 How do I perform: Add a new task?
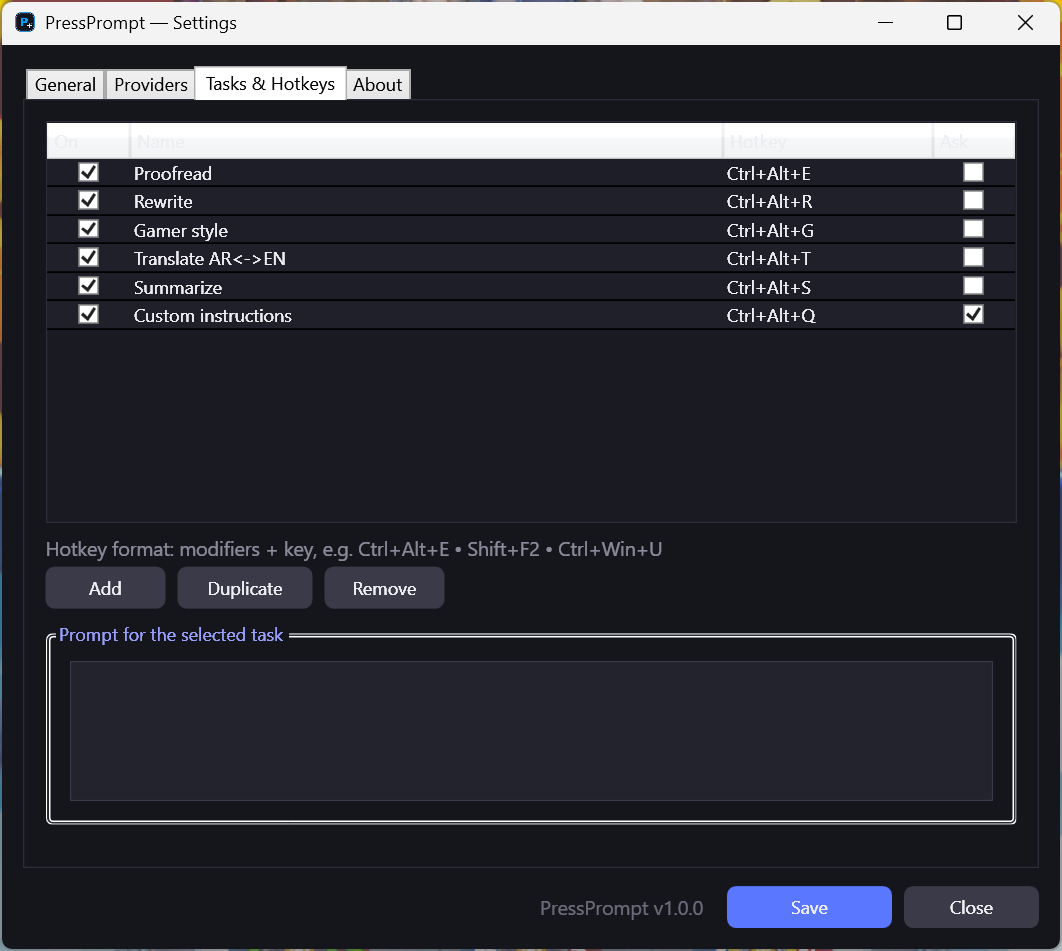[x=105, y=588]
